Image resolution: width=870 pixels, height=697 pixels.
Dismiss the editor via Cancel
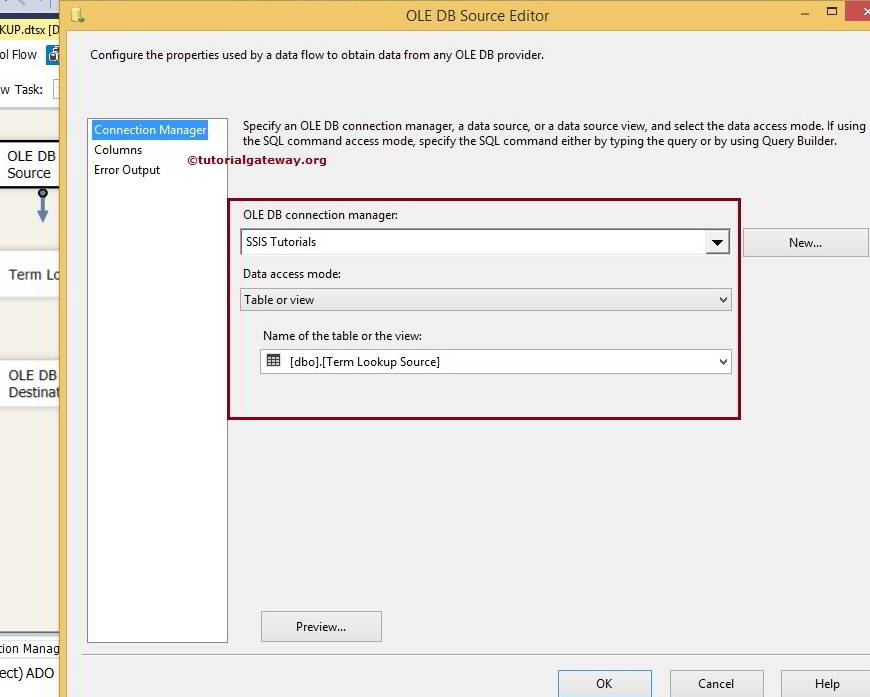tap(716, 684)
